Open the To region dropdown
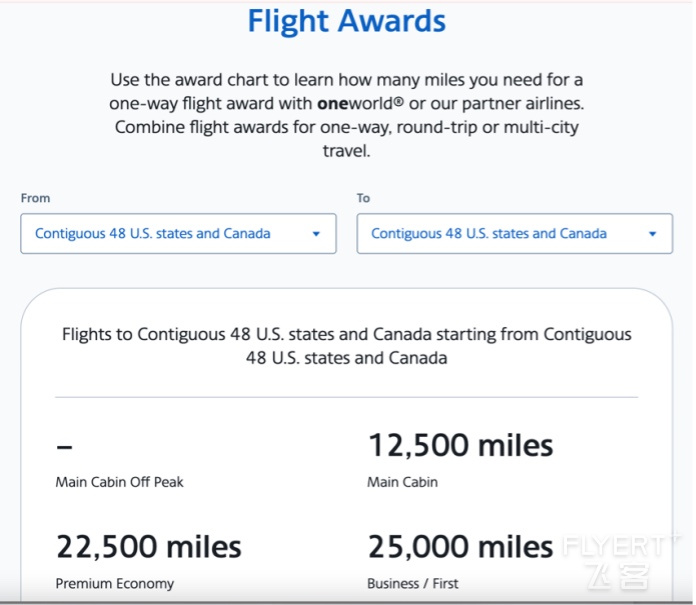 click(x=514, y=233)
